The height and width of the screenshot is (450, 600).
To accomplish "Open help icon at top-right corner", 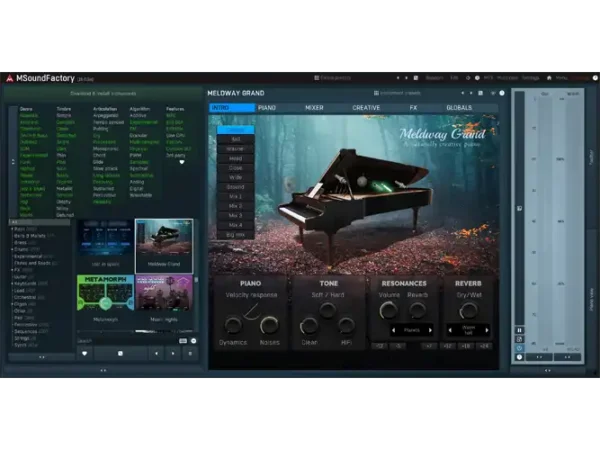I will [595, 78].
